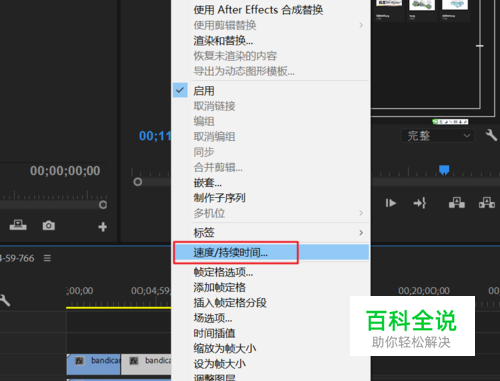Viewport: 500px width, 381px height.
Task: Open the 完整 playback resolution dropdown
Action: 437,136
